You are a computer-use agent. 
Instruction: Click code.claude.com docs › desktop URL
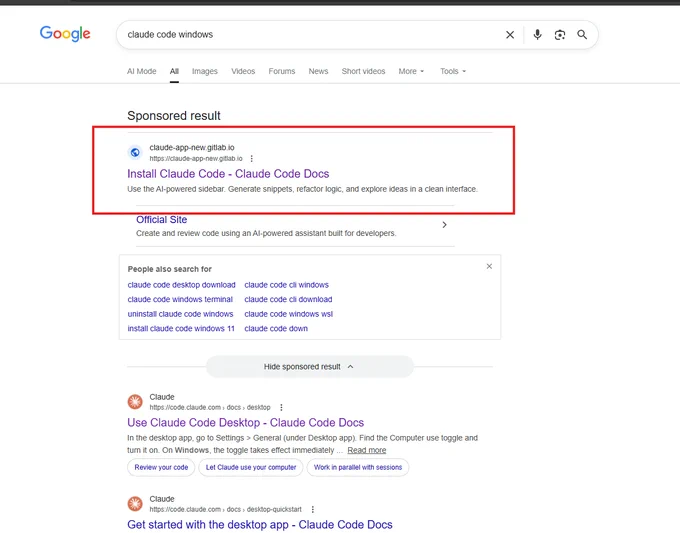[210, 408]
